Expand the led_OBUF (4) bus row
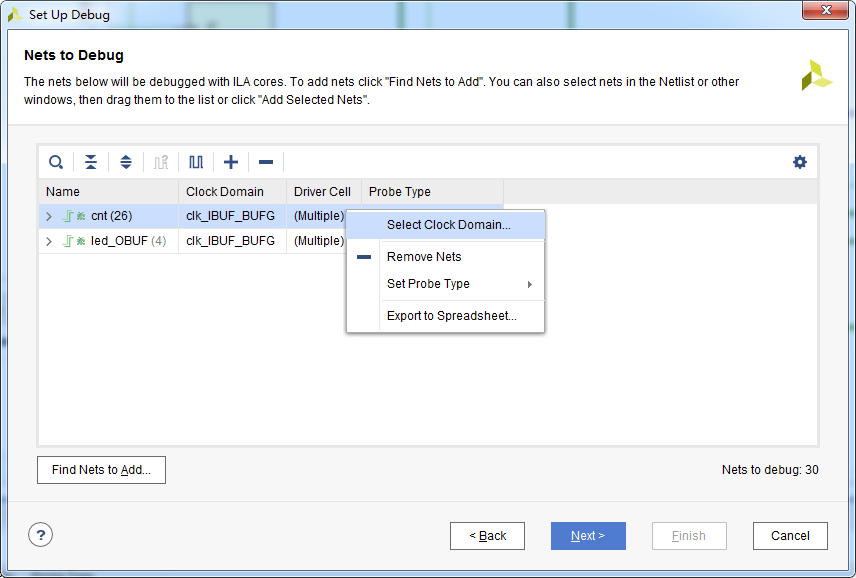Screen dimensions: 856x578 pyautogui.click(x=49, y=241)
